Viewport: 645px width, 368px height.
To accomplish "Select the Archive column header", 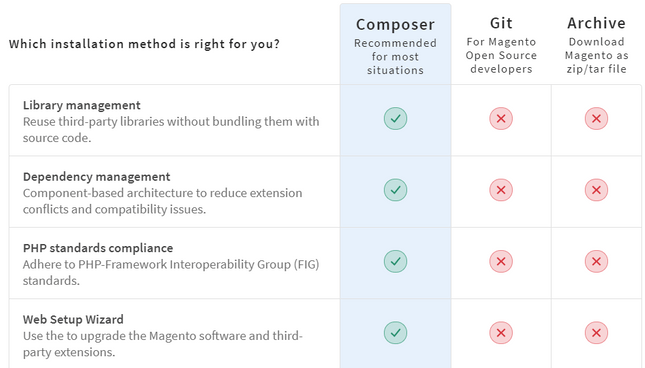I will point(596,23).
